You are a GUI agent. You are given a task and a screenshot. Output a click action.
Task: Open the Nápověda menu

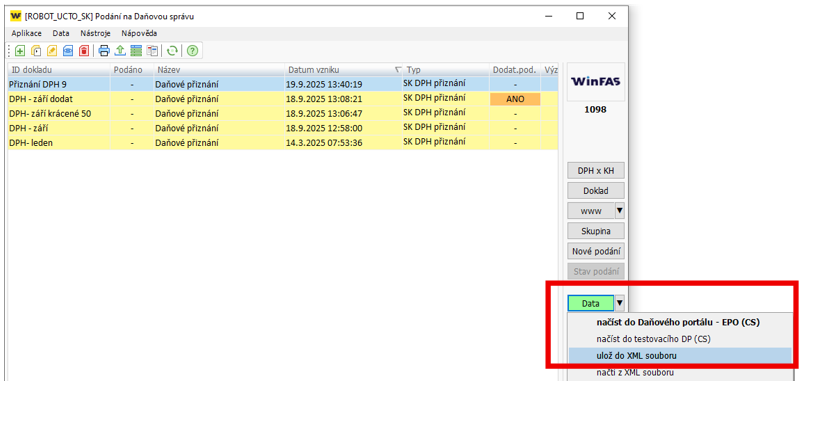point(139,33)
